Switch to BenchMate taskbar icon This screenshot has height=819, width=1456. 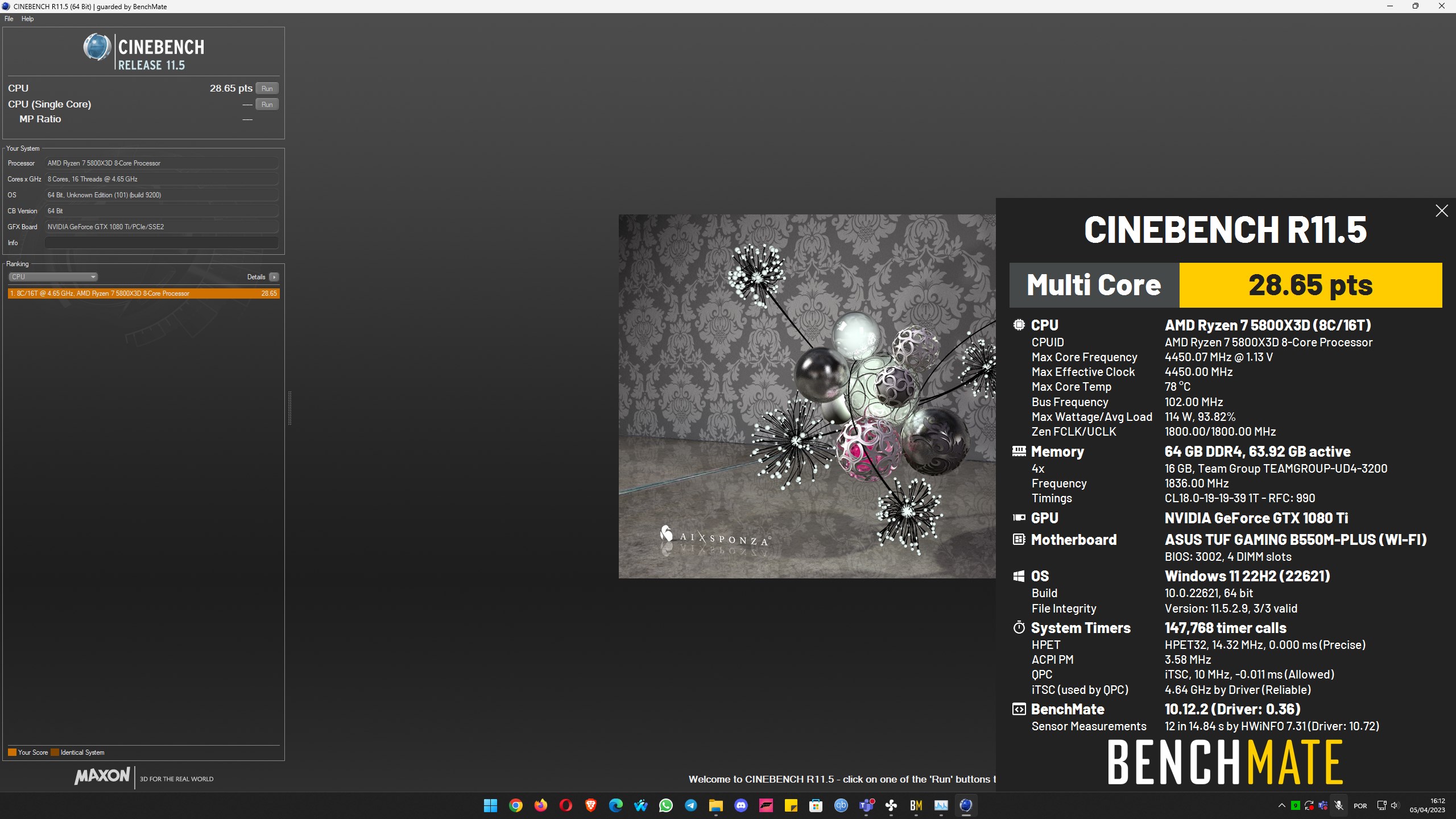(x=916, y=805)
